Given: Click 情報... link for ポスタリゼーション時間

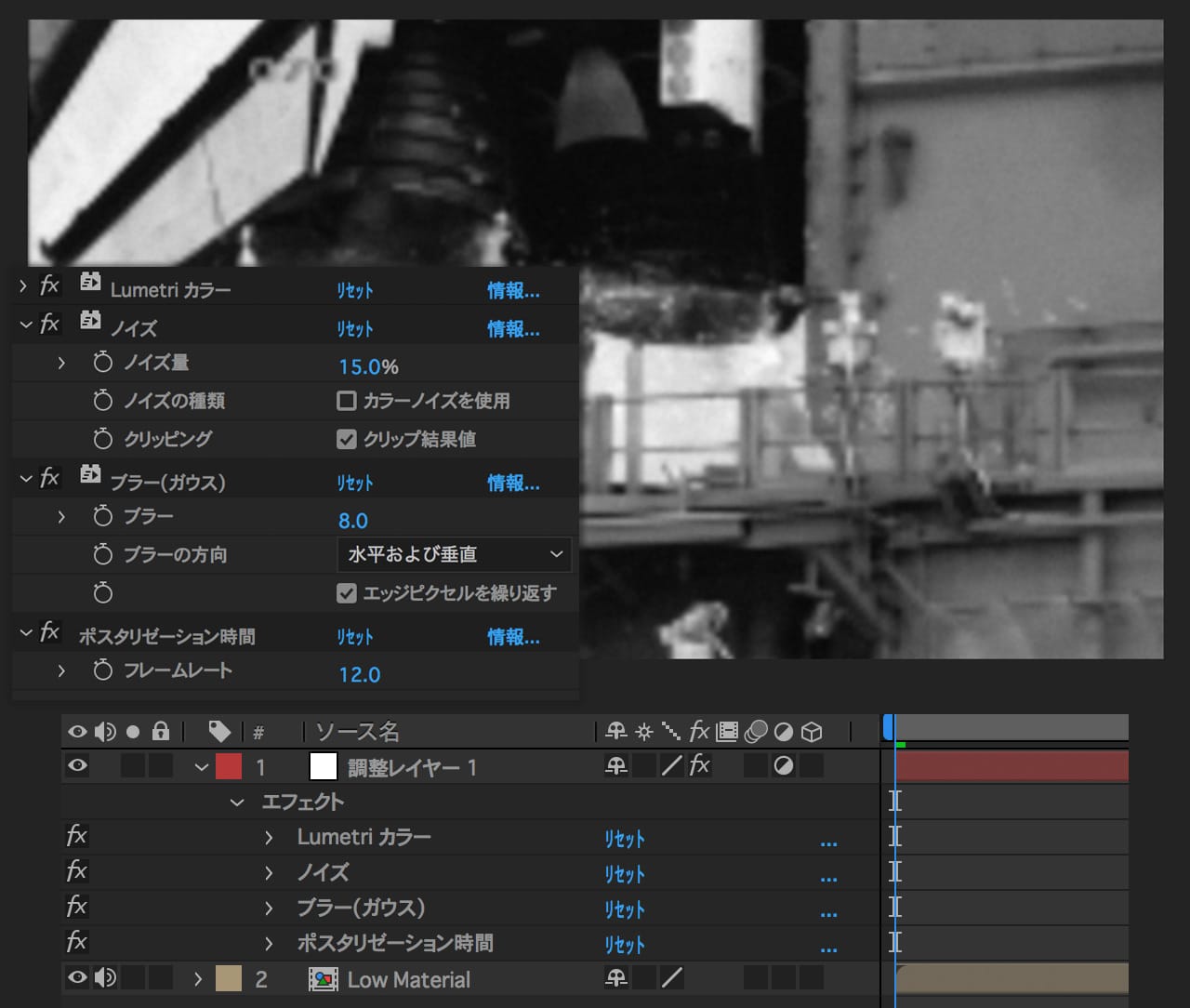Looking at the screenshot, I should coord(513,637).
